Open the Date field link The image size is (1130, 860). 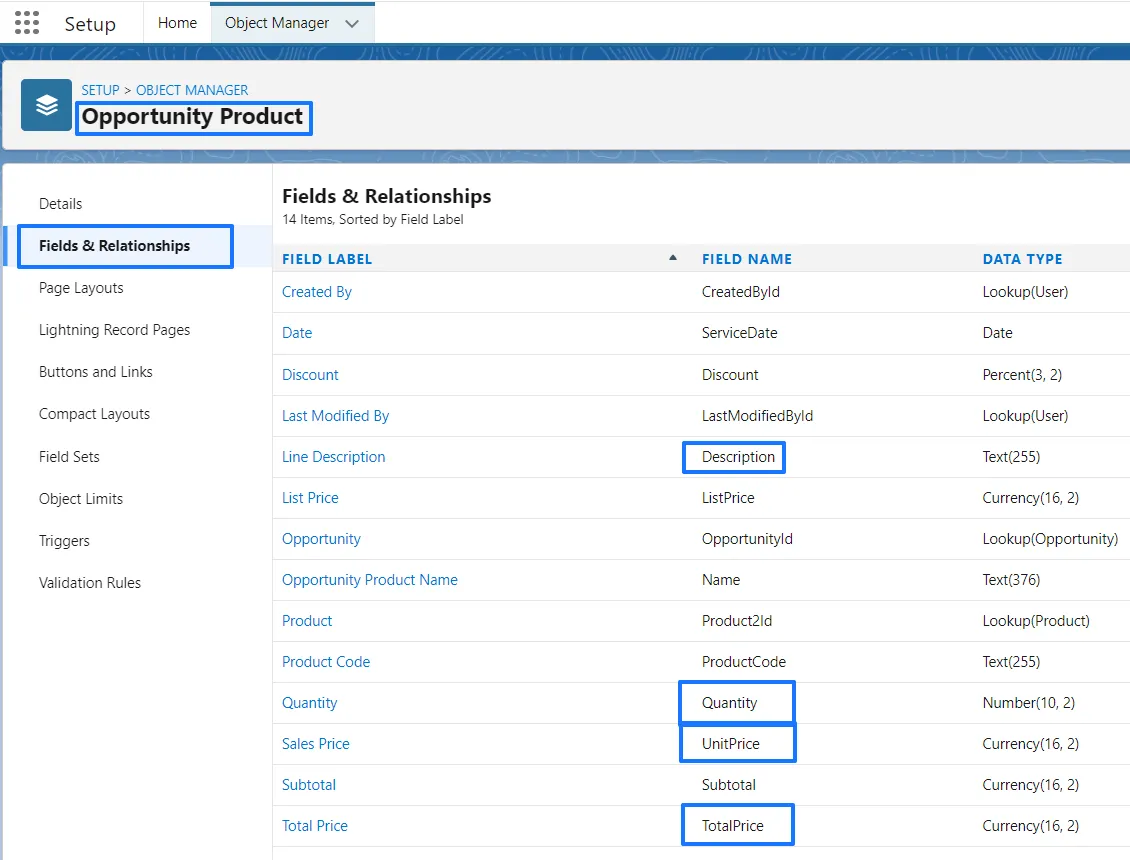(x=297, y=333)
